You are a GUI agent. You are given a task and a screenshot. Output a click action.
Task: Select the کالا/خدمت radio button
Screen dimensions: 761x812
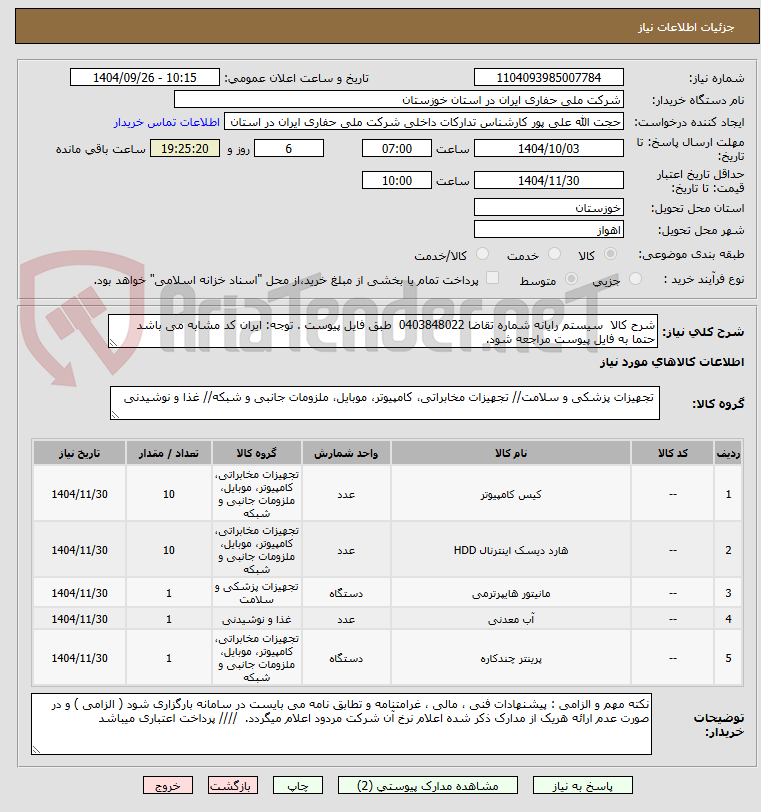(482, 254)
